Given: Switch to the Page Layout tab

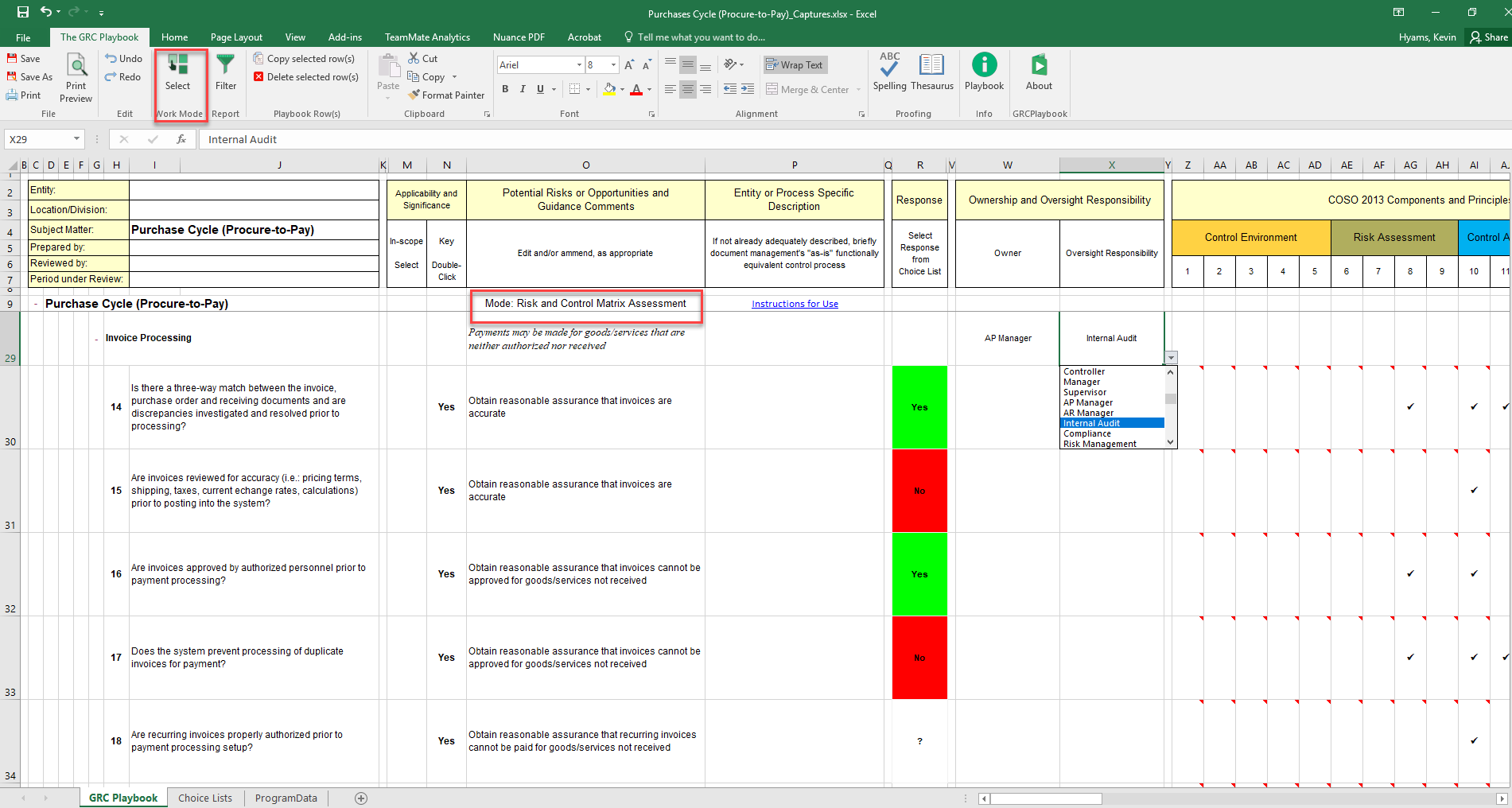Looking at the screenshot, I should (x=236, y=37).
